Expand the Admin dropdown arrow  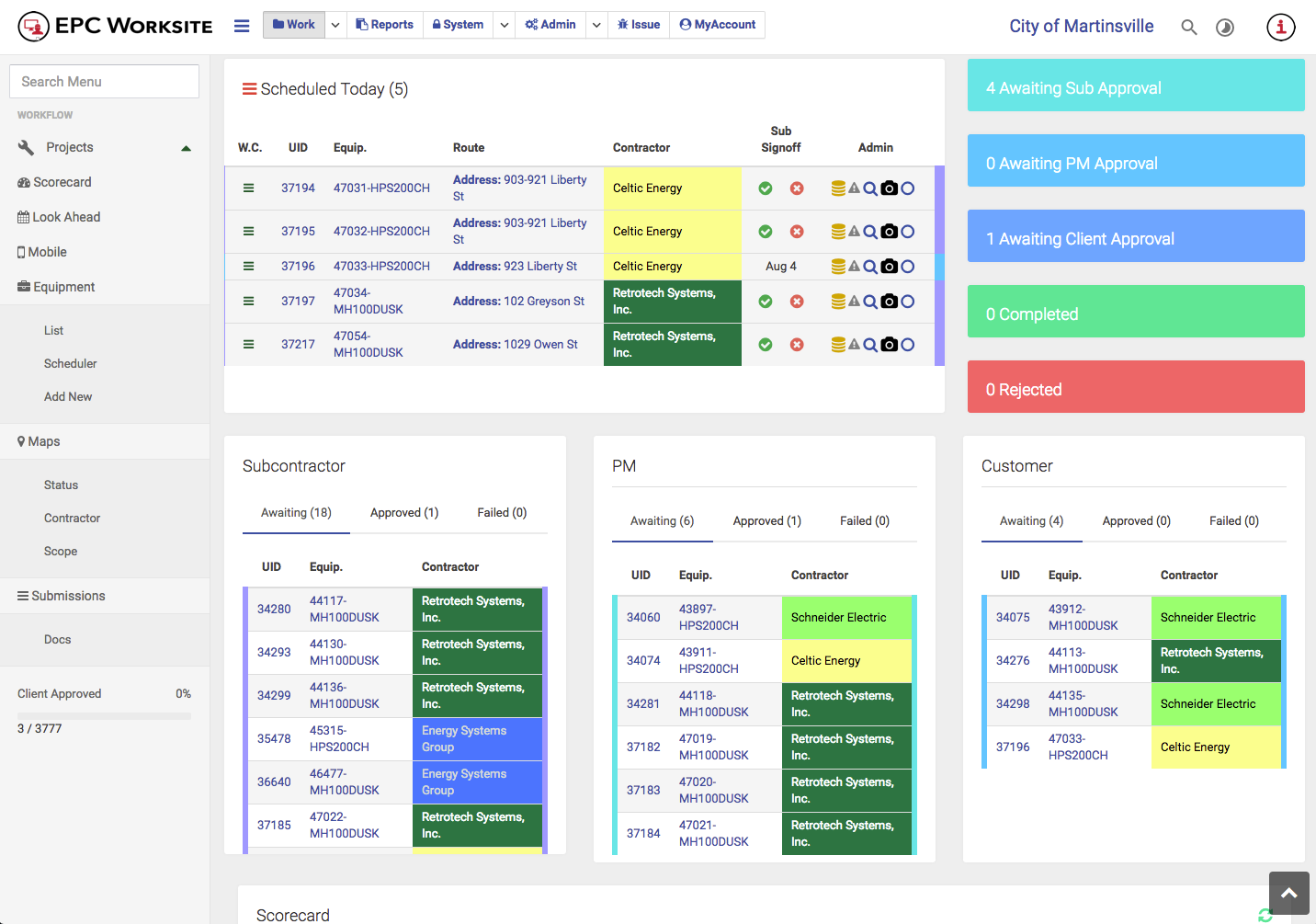coord(596,25)
